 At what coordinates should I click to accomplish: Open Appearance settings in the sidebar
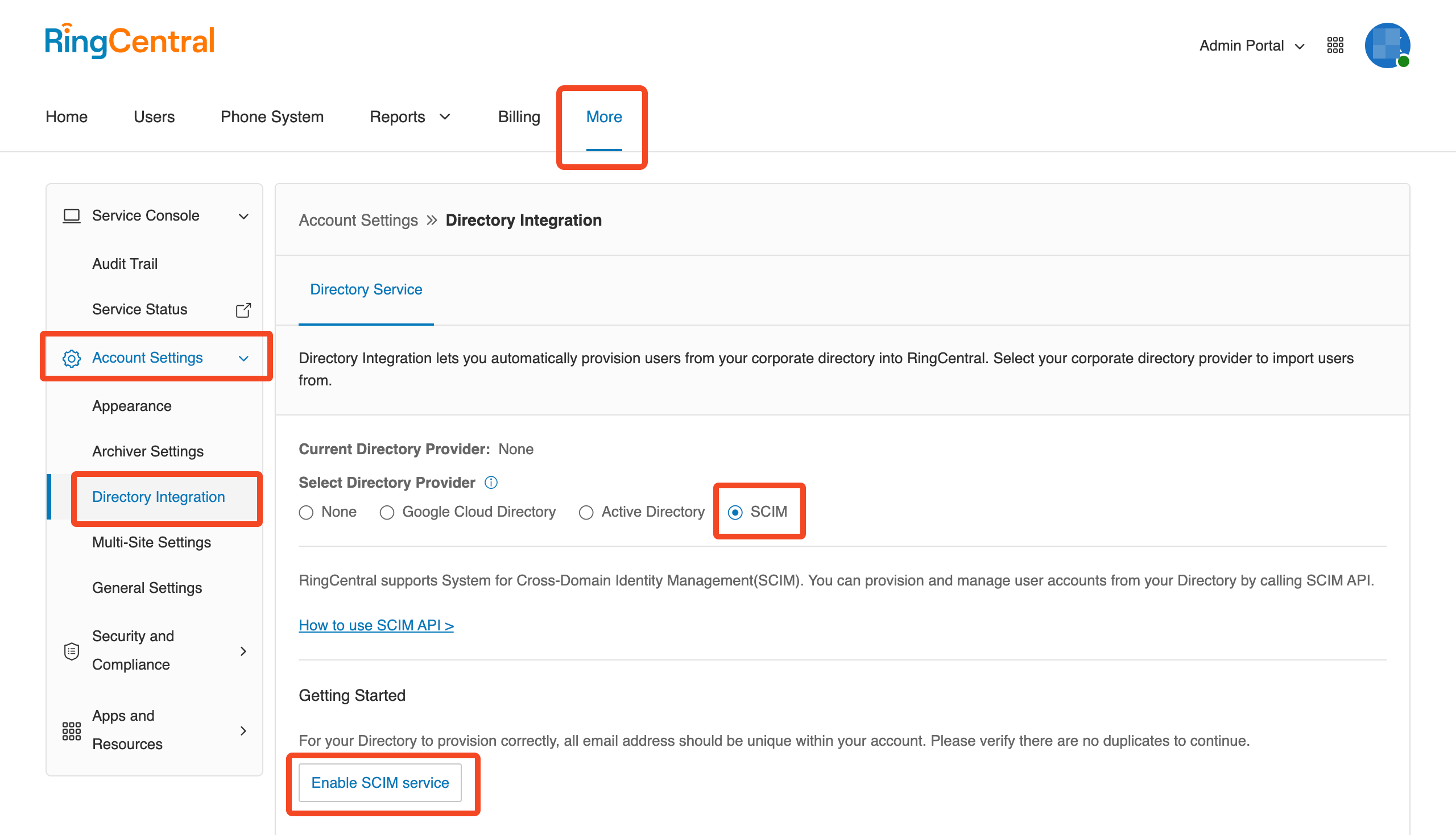click(131, 406)
